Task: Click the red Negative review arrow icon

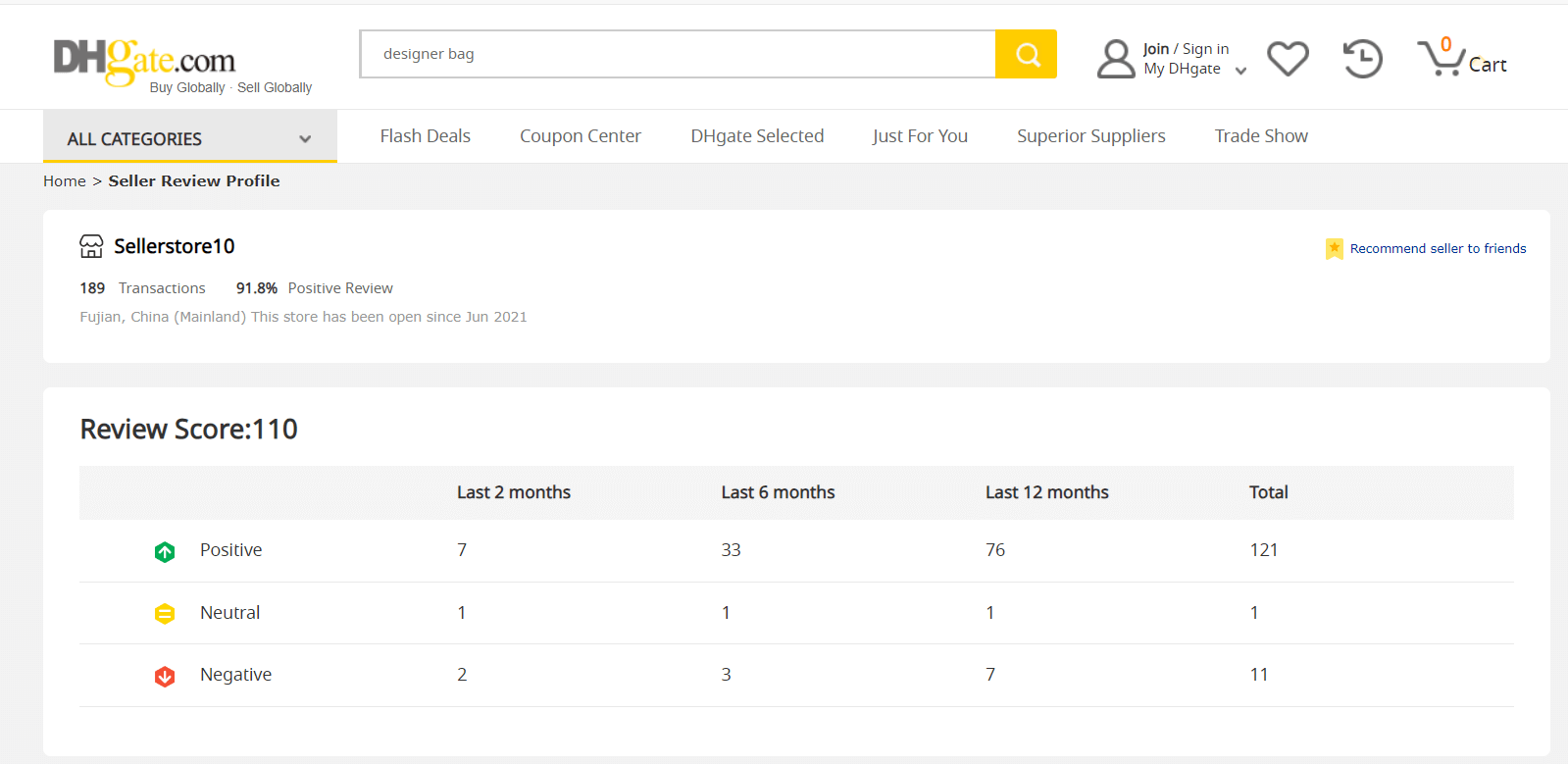Action: [165, 677]
